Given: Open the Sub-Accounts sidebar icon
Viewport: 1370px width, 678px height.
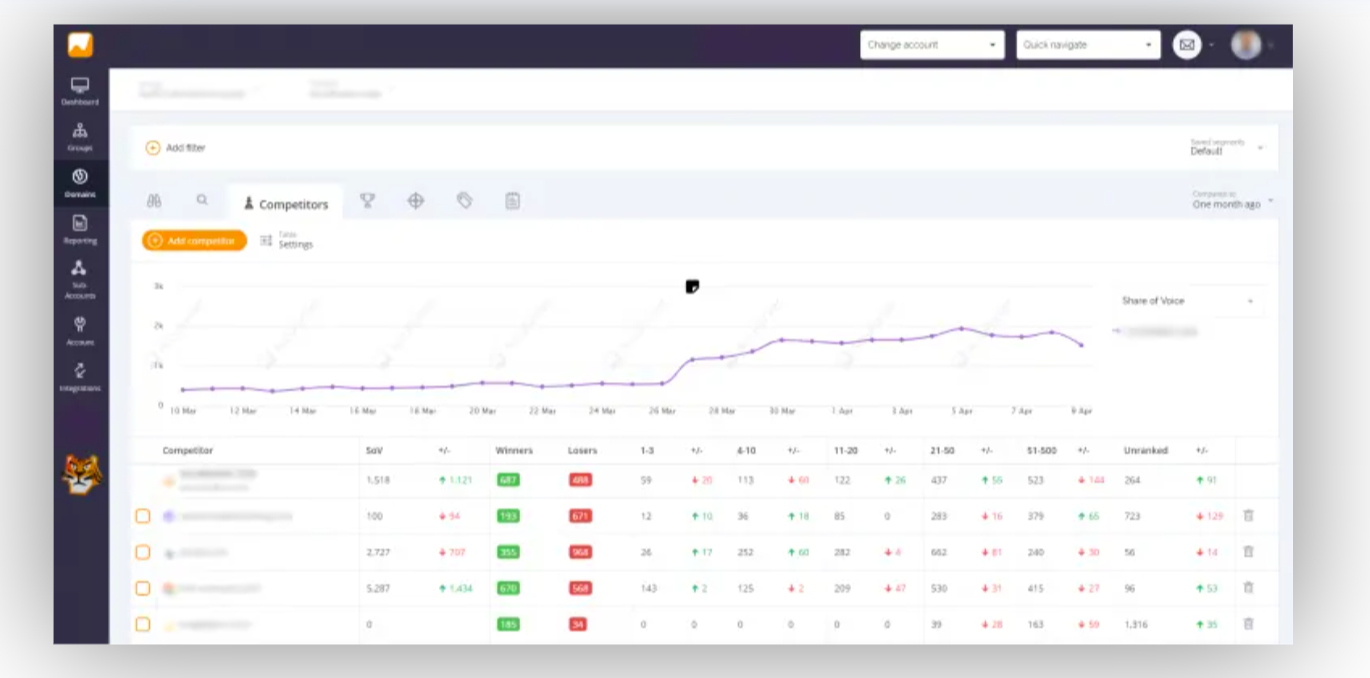Looking at the screenshot, I should (x=80, y=279).
